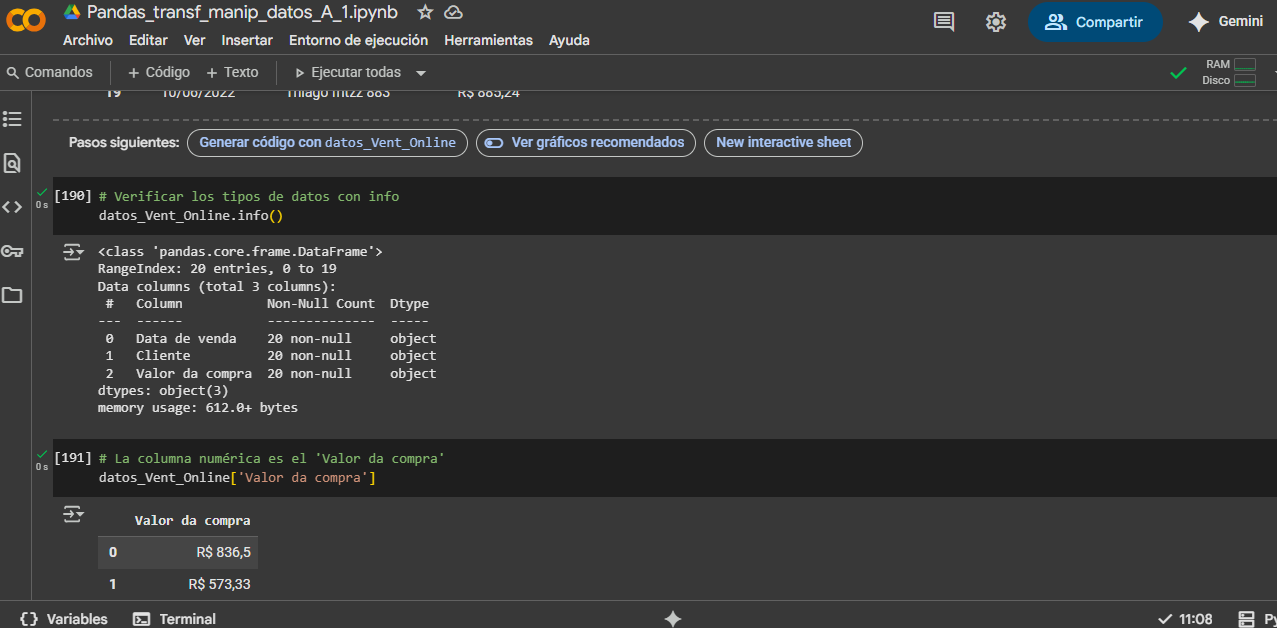The image size is (1277, 628).
Task: Click Ver gráficos recomendados button
Action: tap(586, 142)
